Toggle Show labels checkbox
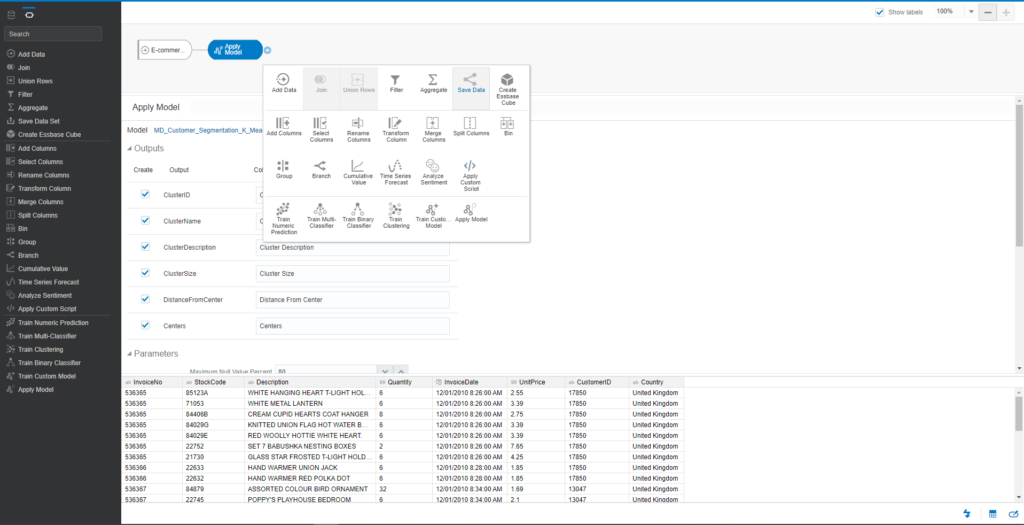1024x525 pixels. tap(879, 12)
